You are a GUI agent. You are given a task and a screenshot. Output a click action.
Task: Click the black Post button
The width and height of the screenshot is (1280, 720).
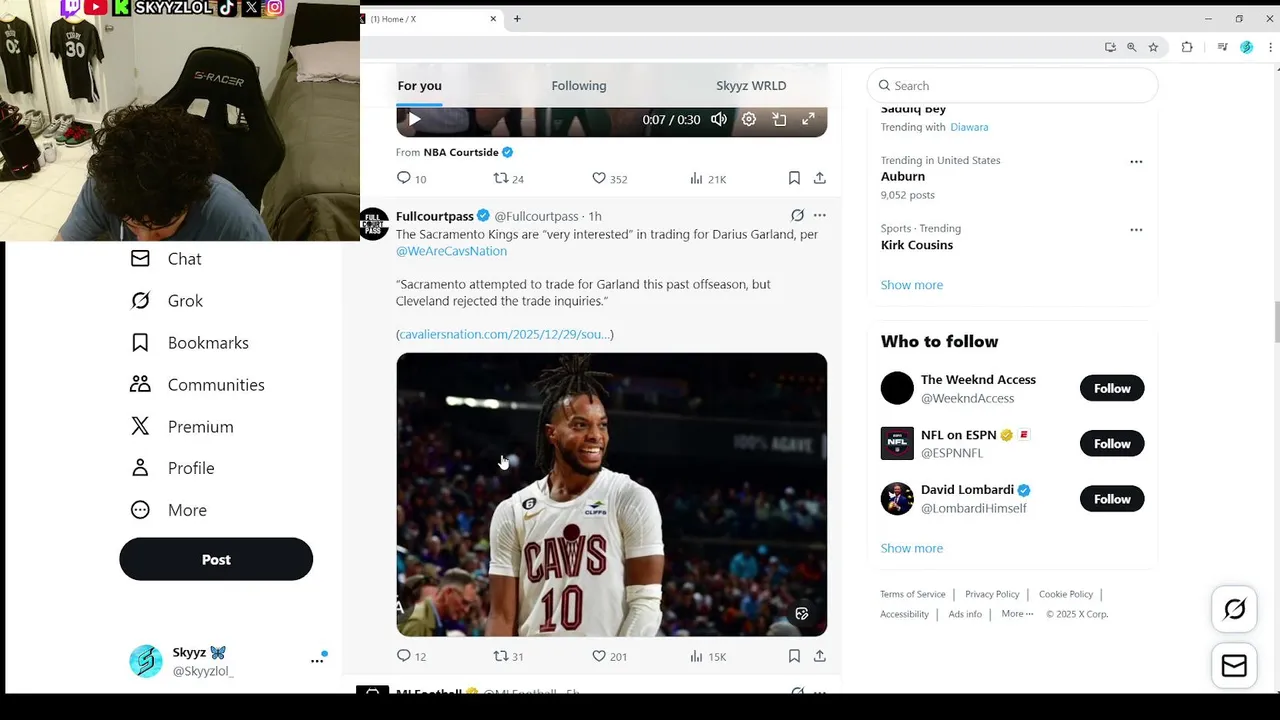216,559
